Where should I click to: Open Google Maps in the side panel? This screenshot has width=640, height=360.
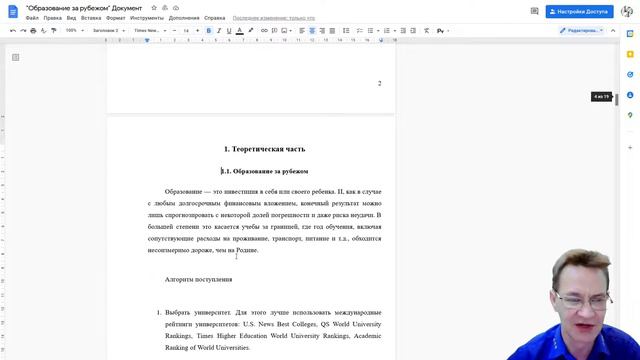[630, 115]
